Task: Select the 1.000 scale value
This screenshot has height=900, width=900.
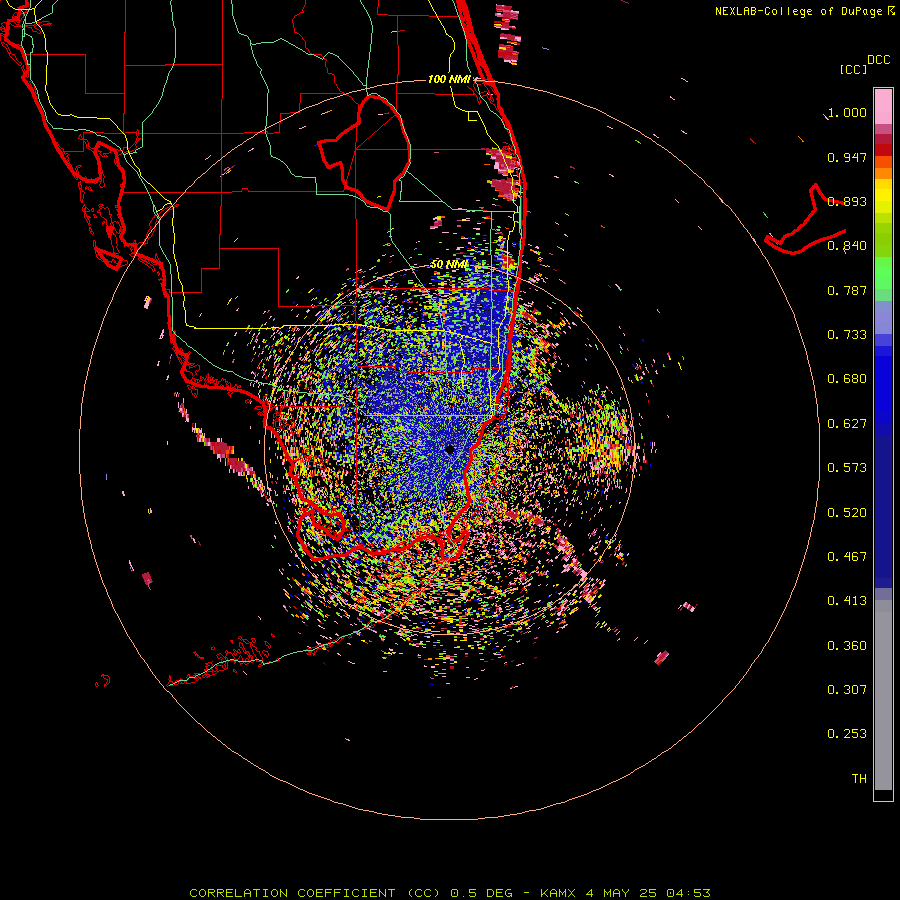Action: [x=847, y=112]
